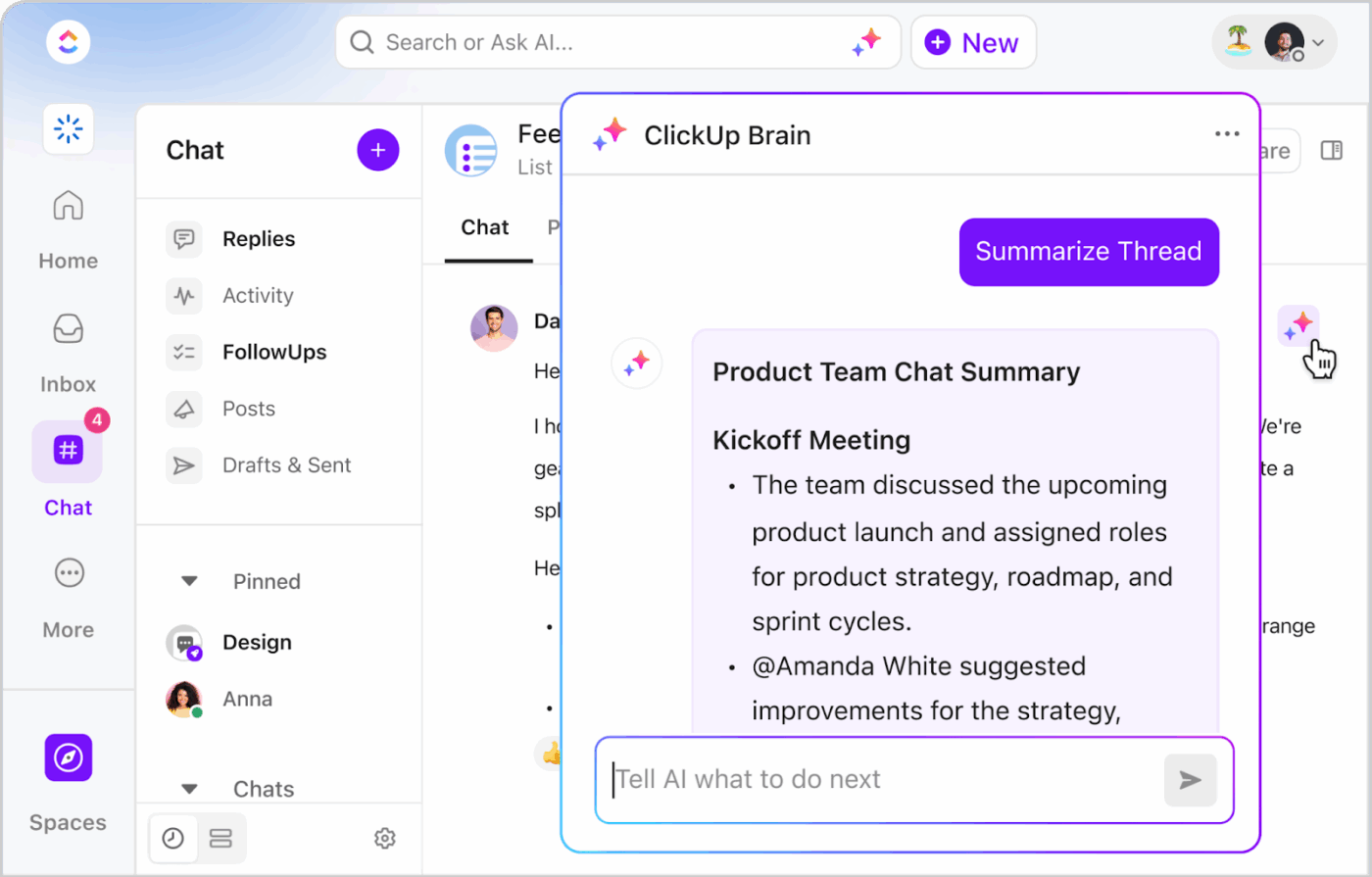Click Product Team Chat Summary heading

tap(897, 372)
